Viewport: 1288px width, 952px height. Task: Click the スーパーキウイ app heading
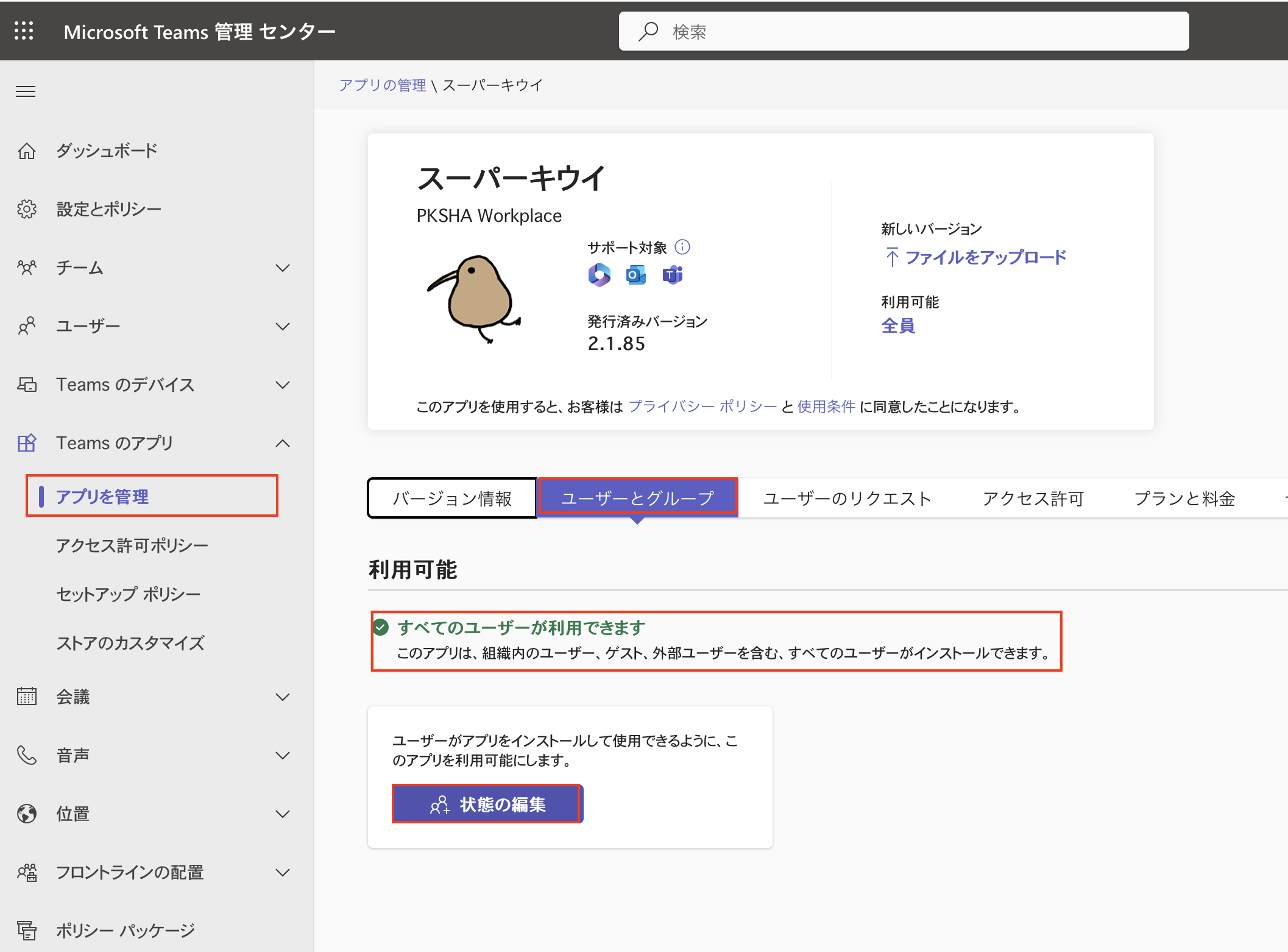click(511, 178)
